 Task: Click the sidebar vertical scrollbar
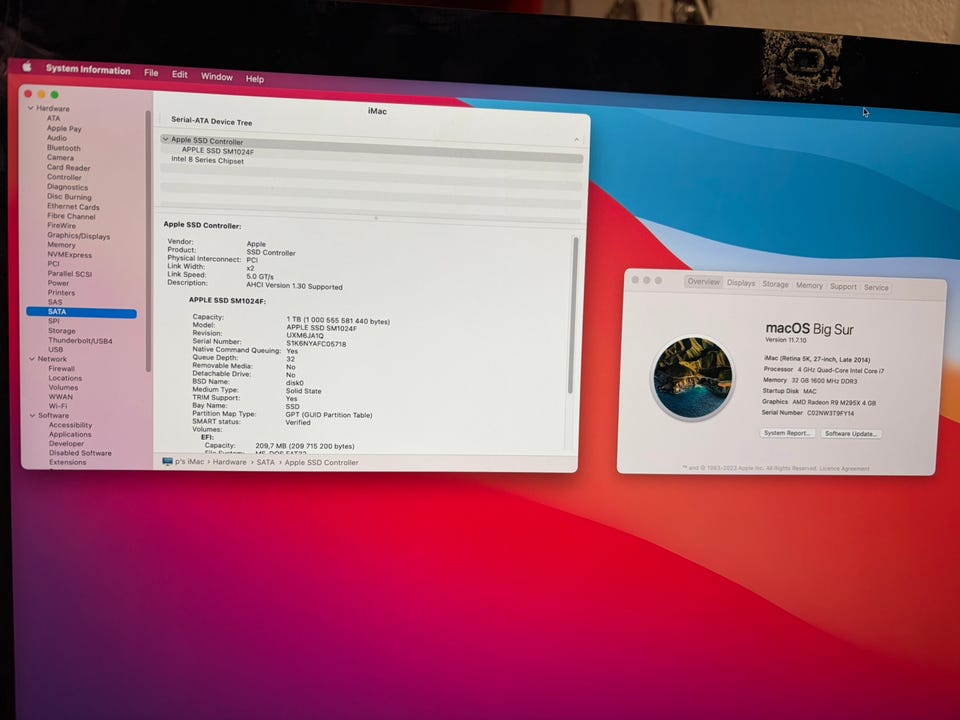coord(148,241)
